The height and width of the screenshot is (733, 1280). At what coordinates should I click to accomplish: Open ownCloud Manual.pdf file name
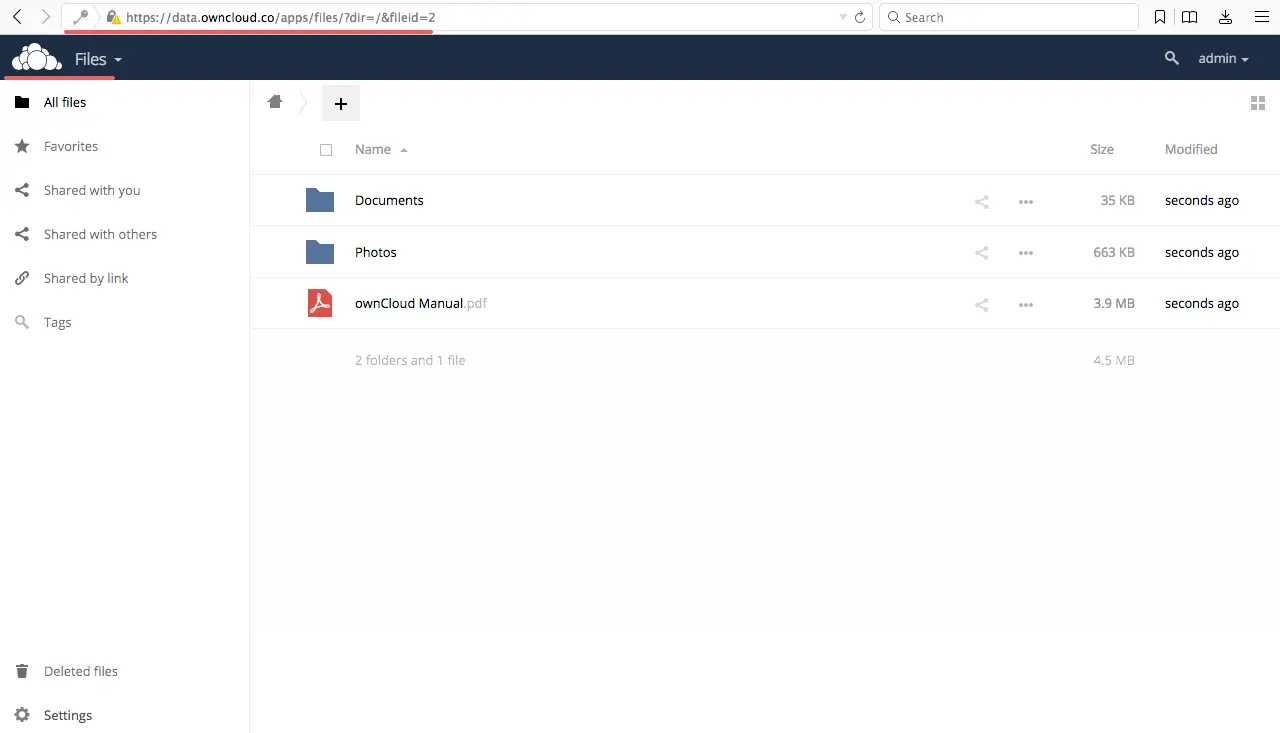click(421, 303)
